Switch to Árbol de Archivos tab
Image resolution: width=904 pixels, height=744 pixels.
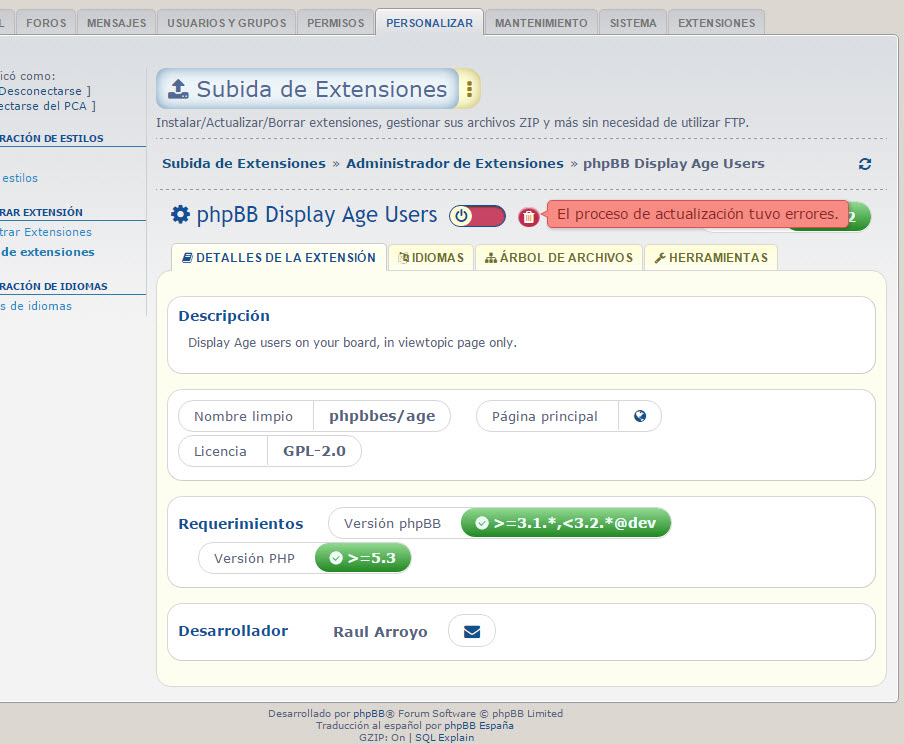click(x=559, y=258)
